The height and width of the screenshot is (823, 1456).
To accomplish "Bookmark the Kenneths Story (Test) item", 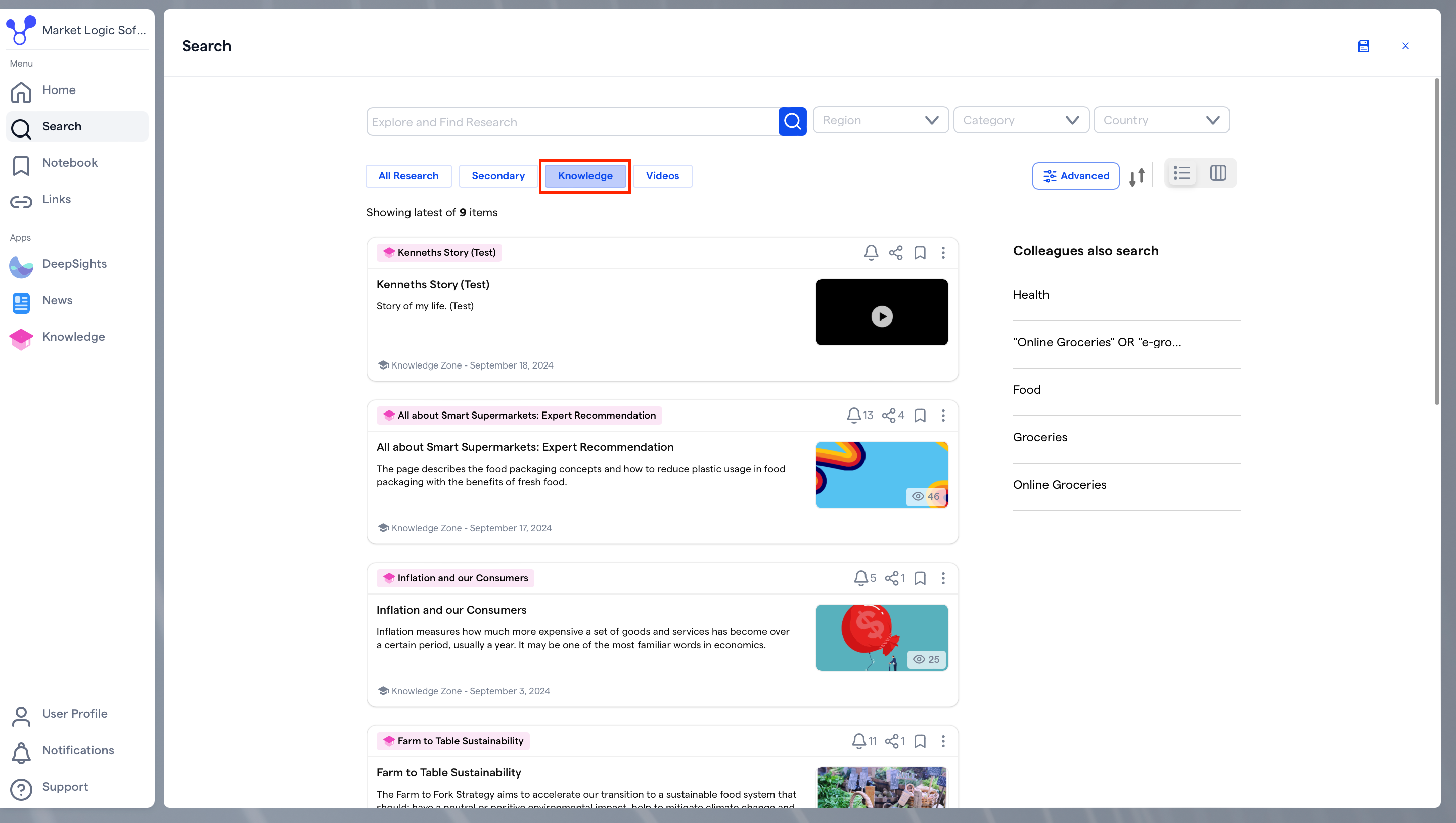I will pyautogui.click(x=920, y=253).
